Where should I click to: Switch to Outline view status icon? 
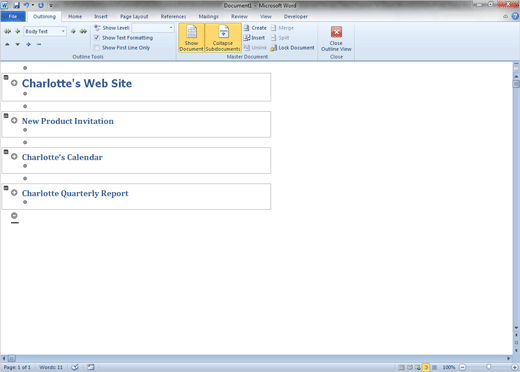[426, 367]
